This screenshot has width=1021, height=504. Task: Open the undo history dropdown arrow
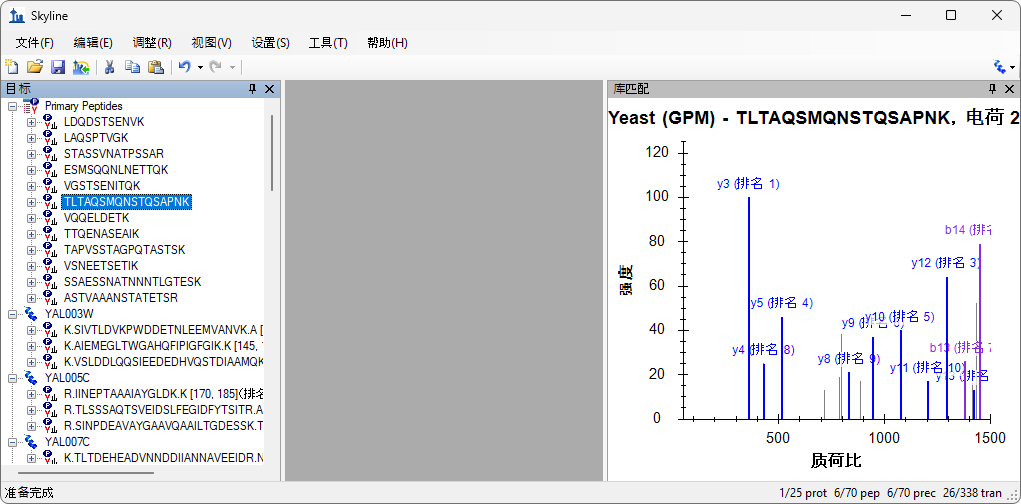(200, 67)
